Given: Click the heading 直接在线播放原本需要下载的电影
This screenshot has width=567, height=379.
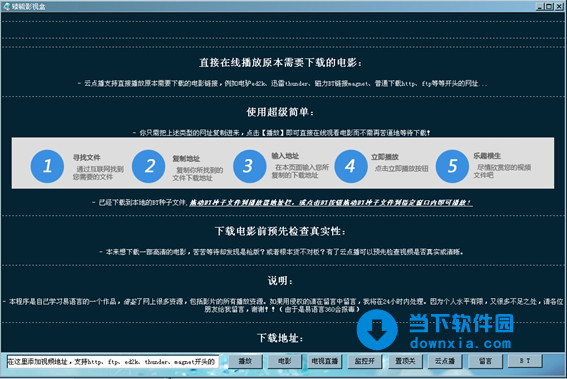Looking at the screenshot, I should (x=280, y=63).
